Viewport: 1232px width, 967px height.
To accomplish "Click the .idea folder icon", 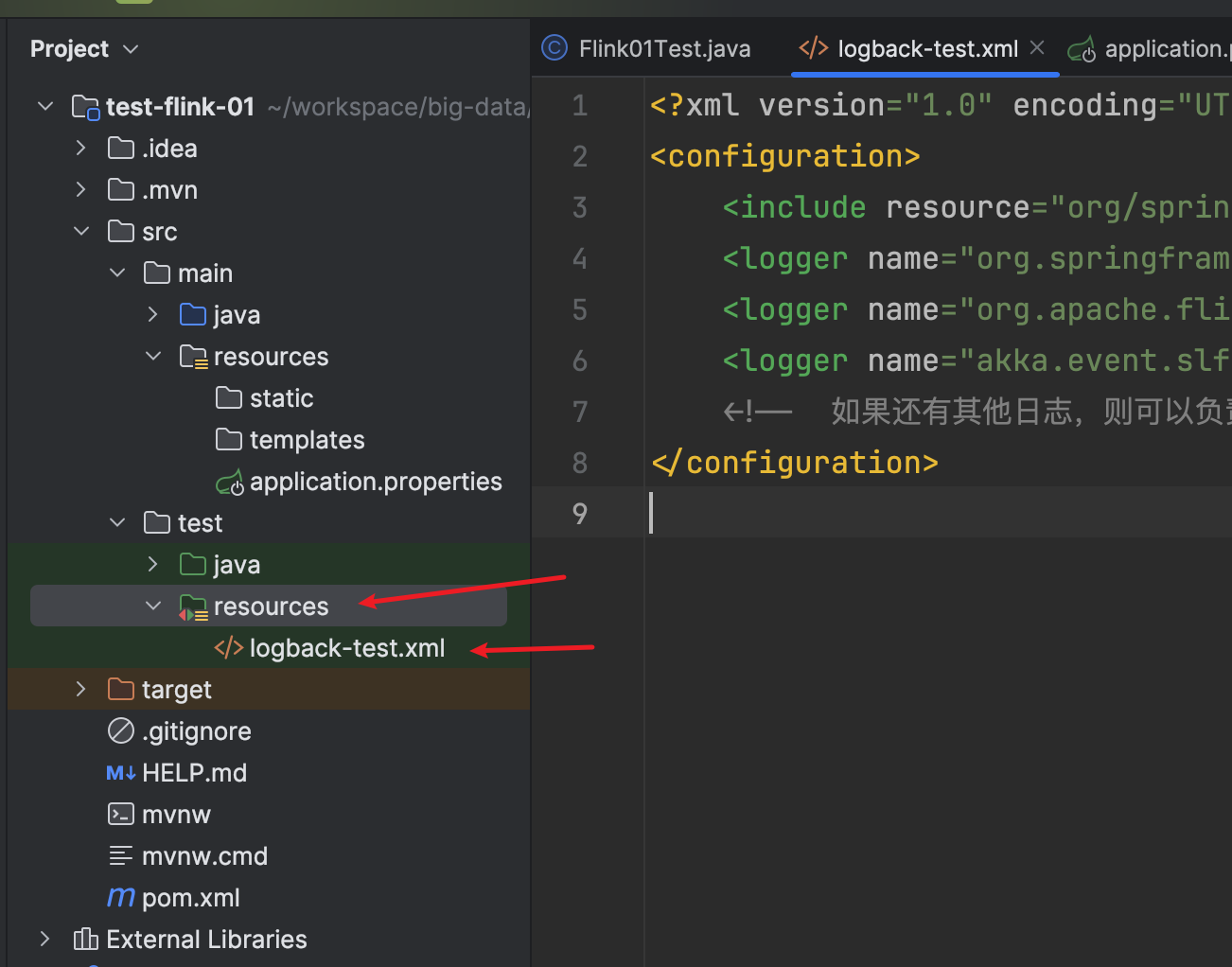I will 121,148.
